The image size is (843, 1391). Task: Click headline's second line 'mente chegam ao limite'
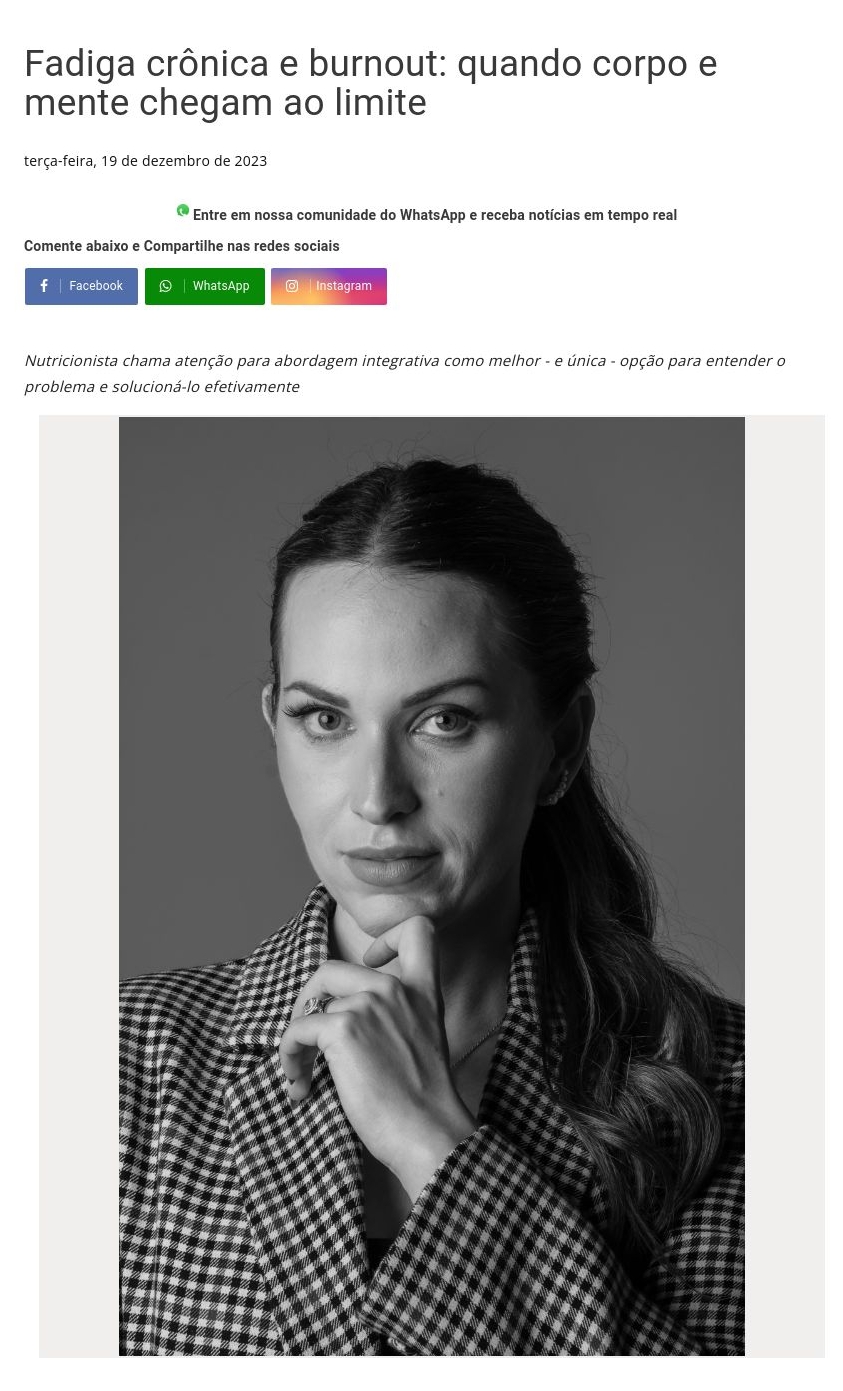pos(225,102)
